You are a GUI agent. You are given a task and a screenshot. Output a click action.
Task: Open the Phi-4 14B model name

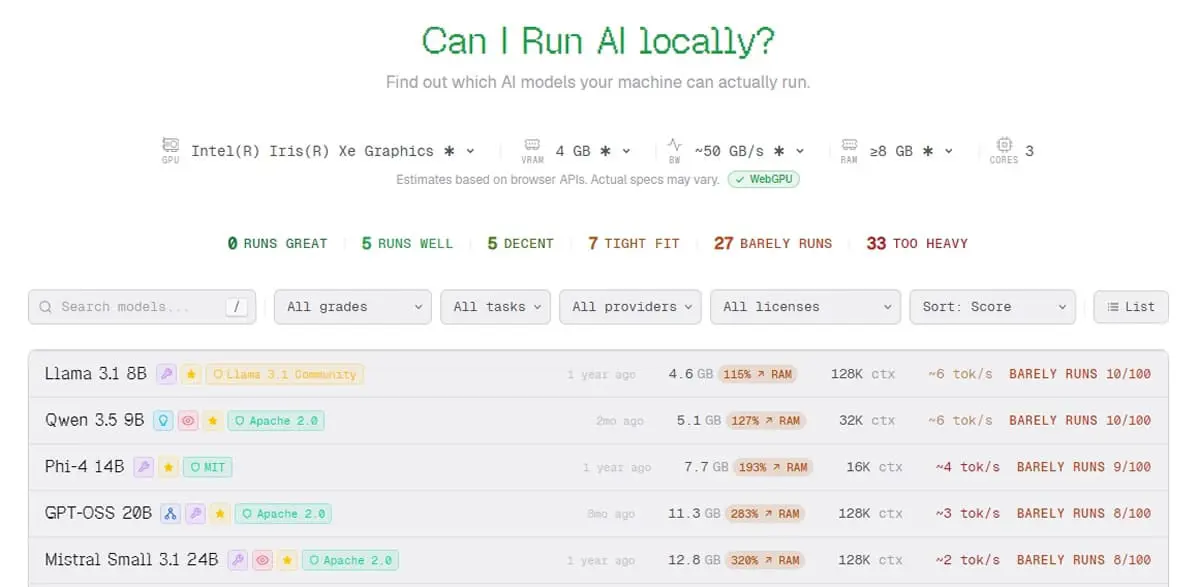85,467
